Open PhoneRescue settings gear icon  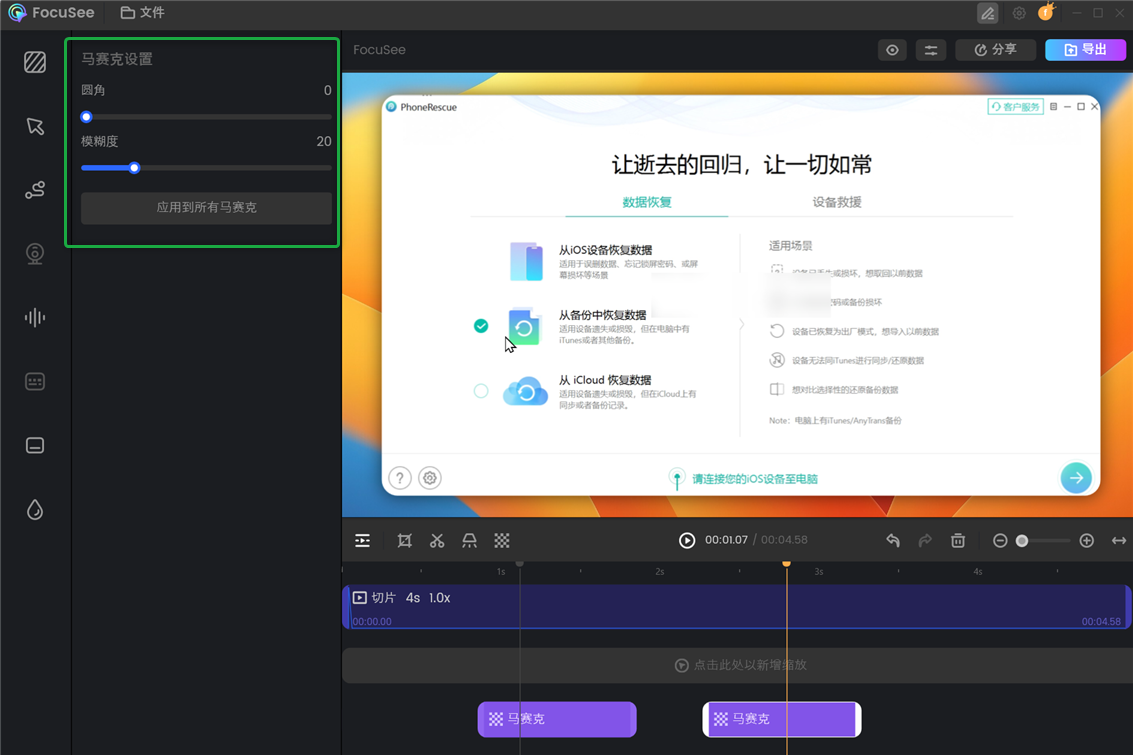point(430,478)
